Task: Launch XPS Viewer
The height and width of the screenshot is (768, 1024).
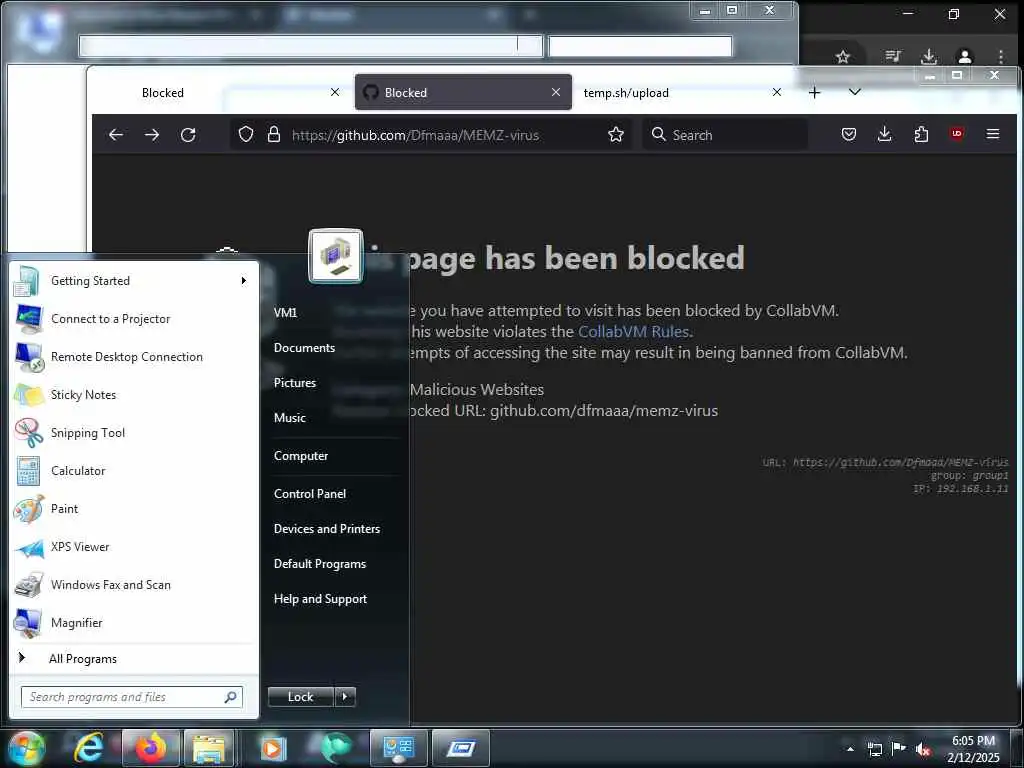Action: [x=134, y=547]
